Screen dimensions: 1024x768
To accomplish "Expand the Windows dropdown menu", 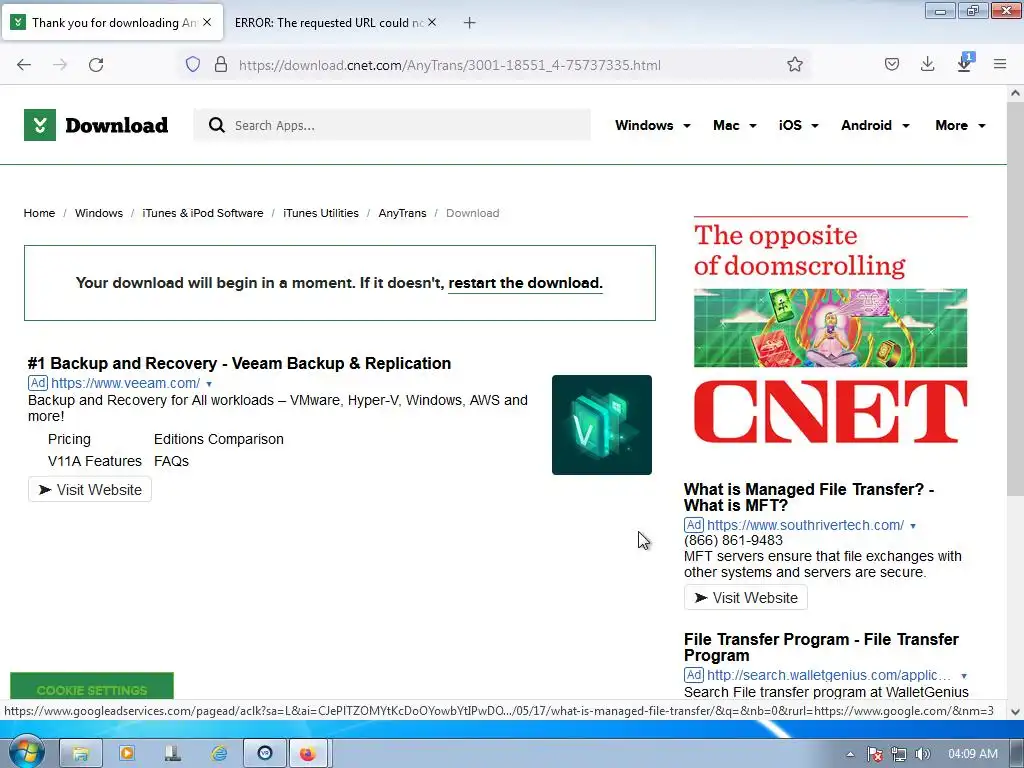I will [652, 125].
